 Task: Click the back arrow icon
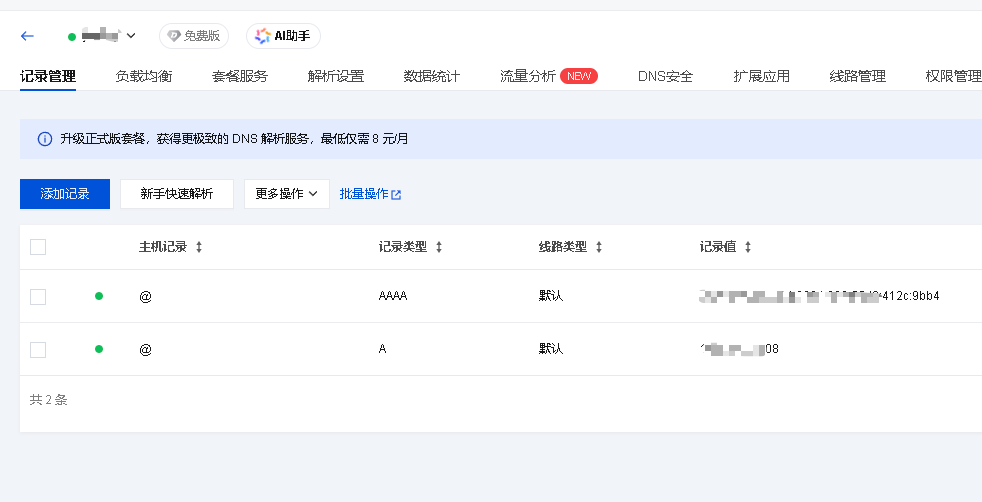(27, 36)
